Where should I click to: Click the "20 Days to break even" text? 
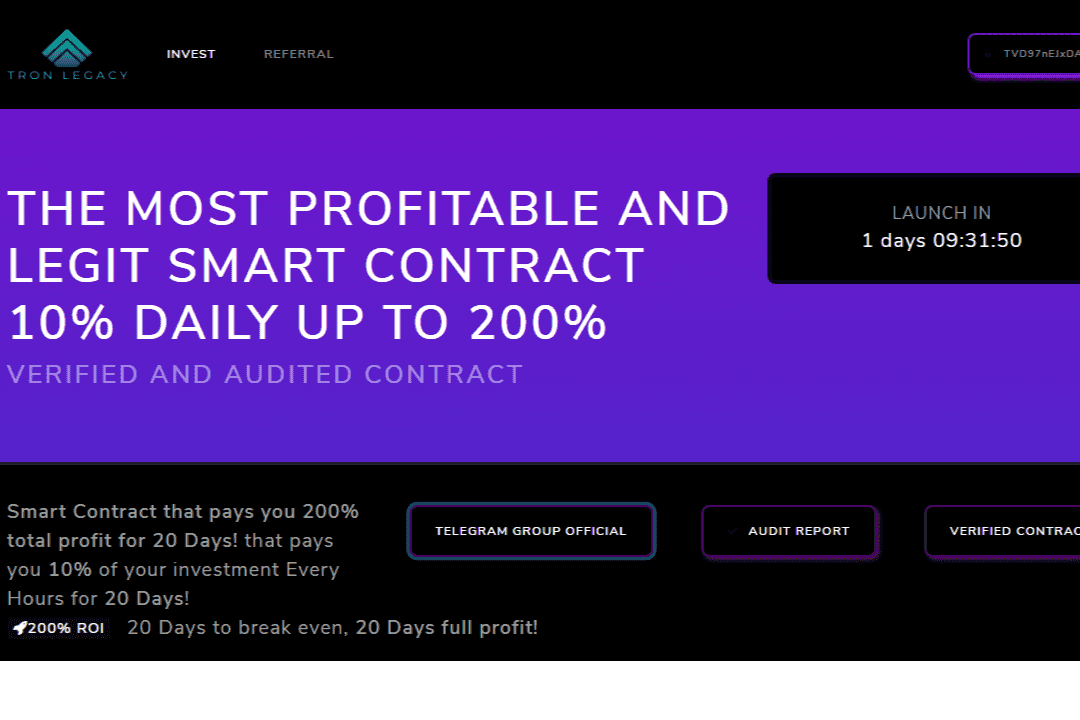(332, 629)
